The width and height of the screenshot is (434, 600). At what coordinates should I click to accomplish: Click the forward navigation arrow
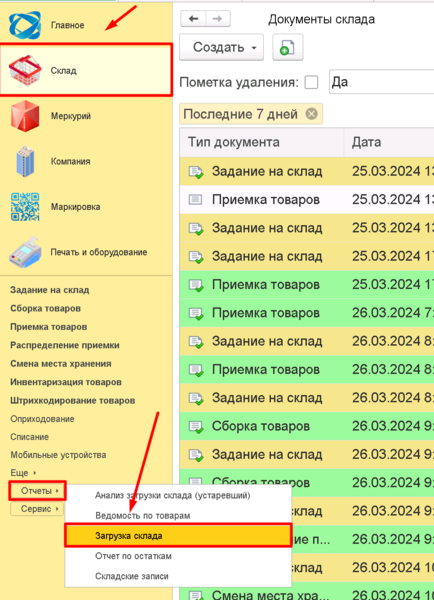218,19
